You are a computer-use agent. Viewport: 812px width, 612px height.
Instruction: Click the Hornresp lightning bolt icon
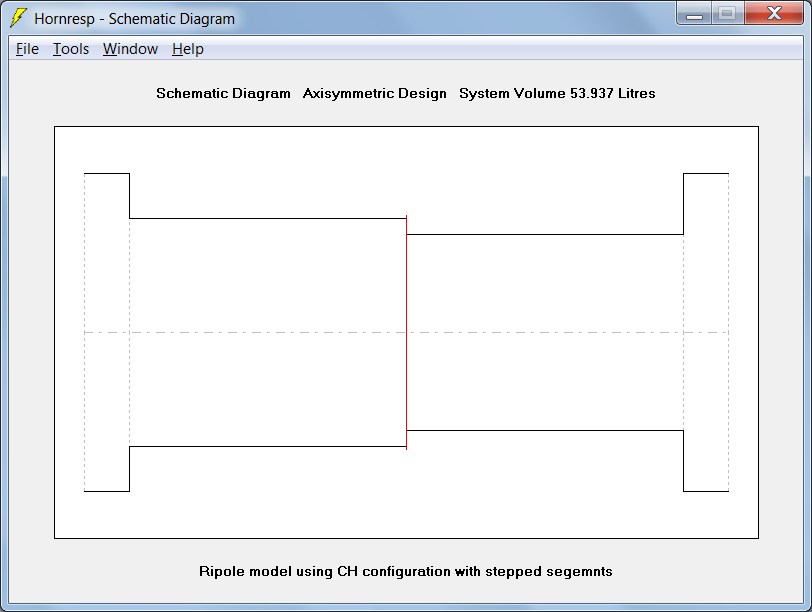pos(19,18)
